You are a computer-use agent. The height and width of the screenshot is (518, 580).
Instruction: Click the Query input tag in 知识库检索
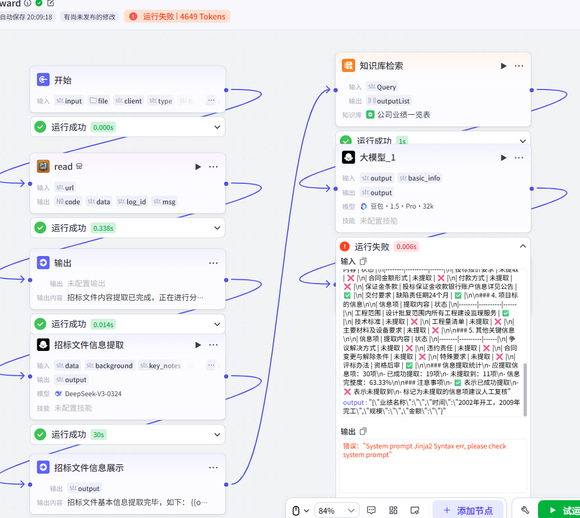click(x=382, y=87)
